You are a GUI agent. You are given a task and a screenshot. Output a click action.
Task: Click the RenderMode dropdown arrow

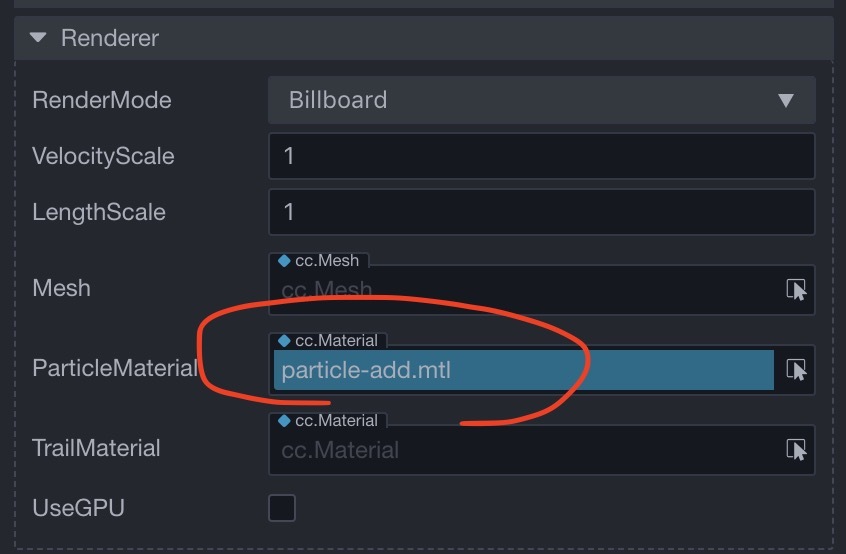[786, 100]
